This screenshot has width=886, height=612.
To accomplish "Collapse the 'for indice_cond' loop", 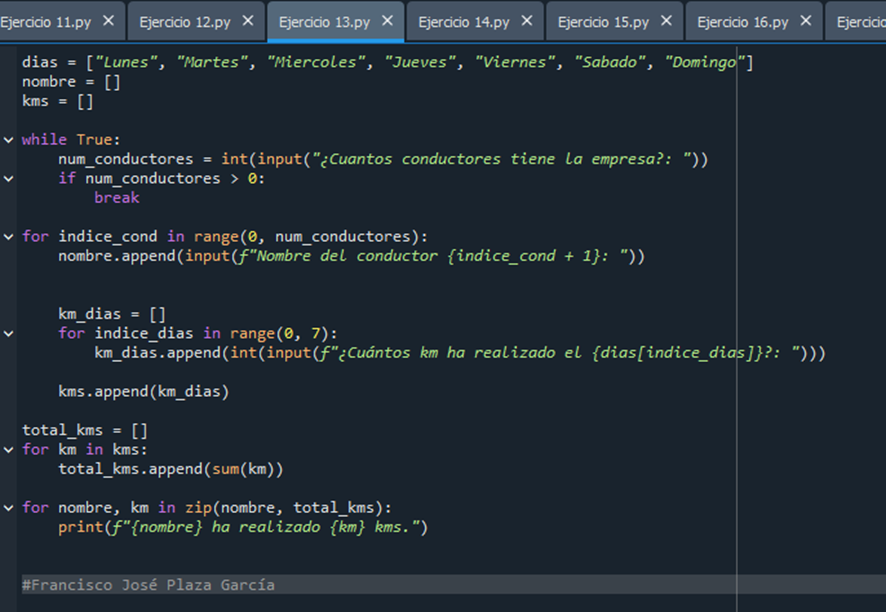I will (x=9, y=237).
